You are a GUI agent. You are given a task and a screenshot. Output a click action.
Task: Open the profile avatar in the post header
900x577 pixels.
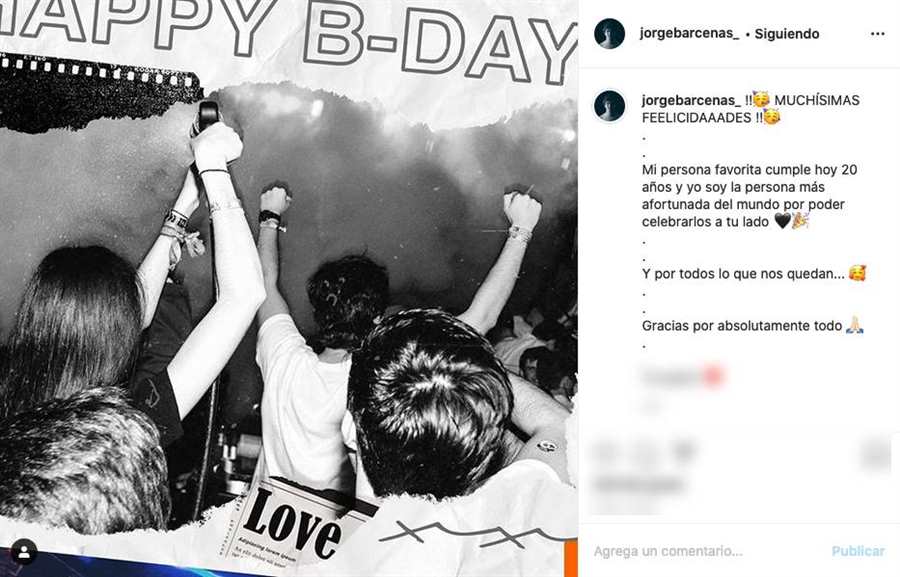pyautogui.click(x=610, y=33)
